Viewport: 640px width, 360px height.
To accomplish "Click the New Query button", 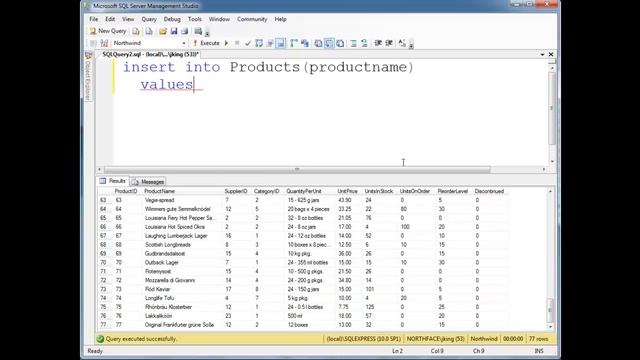I will pyautogui.click(x=108, y=31).
